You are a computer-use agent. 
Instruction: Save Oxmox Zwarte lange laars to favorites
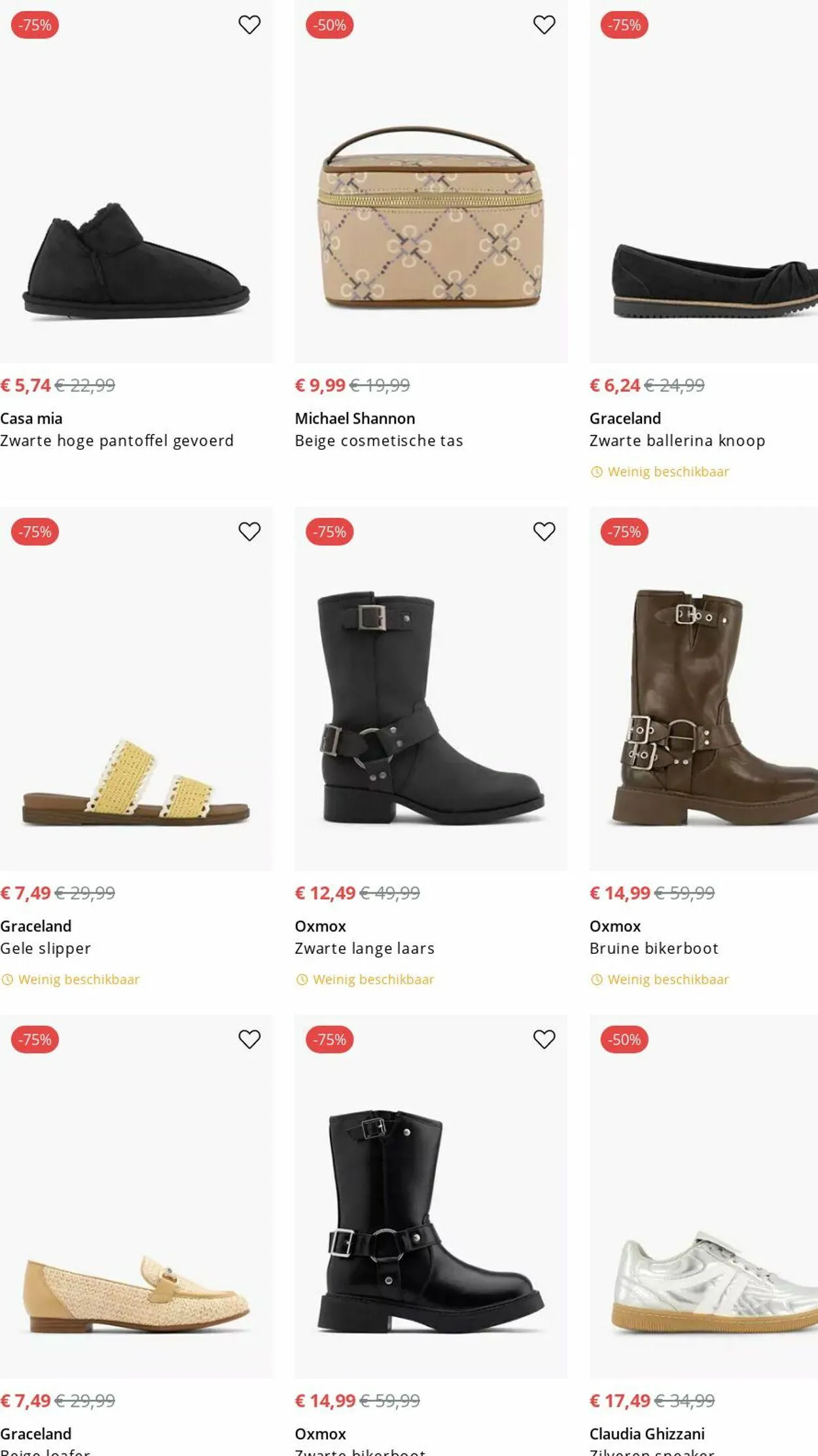point(544,532)
